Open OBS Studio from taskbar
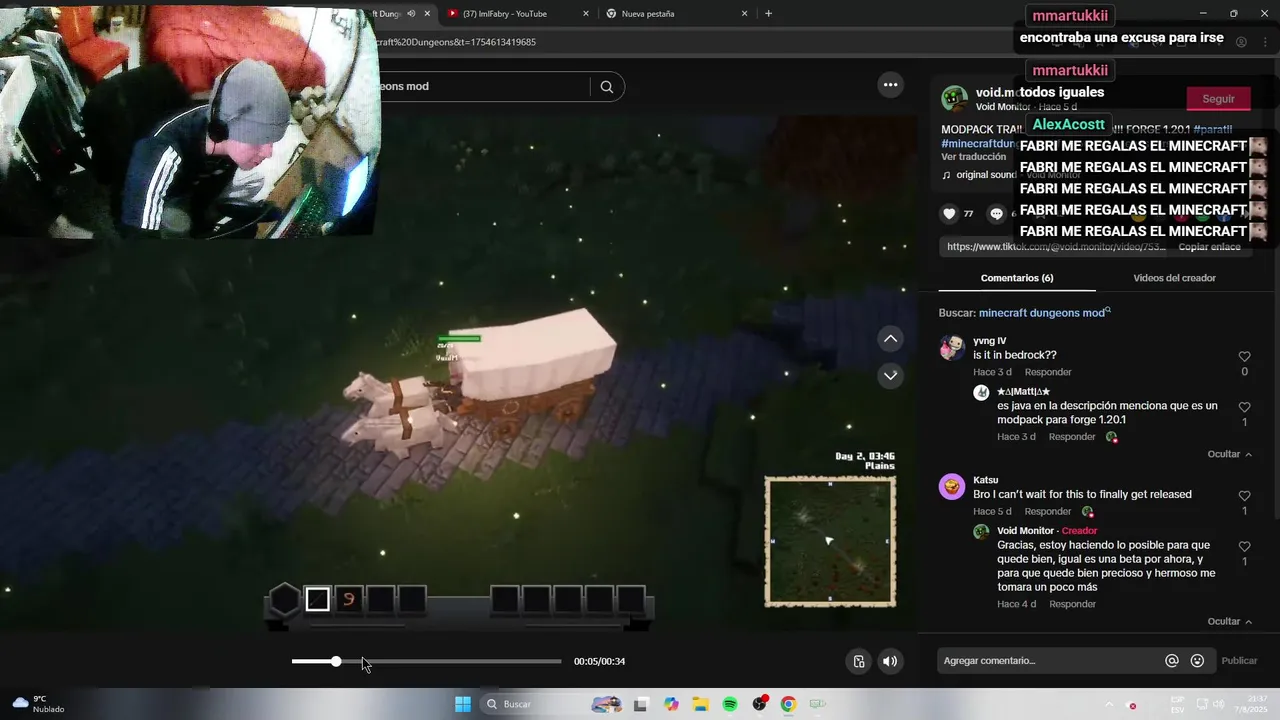The image size is (1280, 720). [x=760, y=704]
